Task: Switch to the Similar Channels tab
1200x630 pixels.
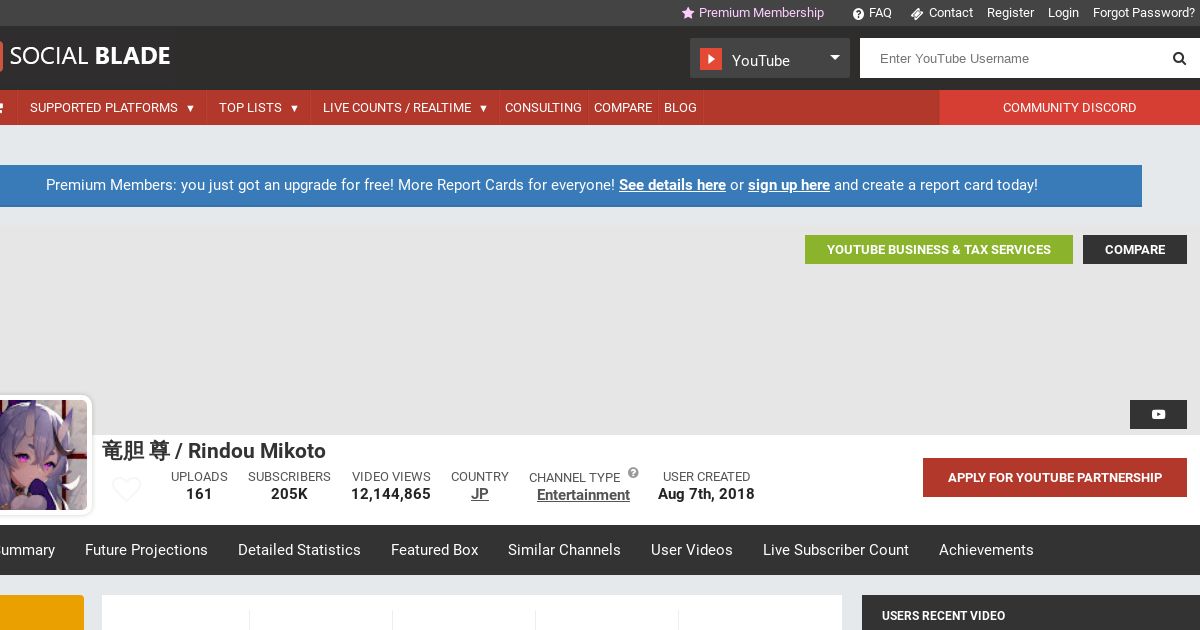Action: coord(564,550)
